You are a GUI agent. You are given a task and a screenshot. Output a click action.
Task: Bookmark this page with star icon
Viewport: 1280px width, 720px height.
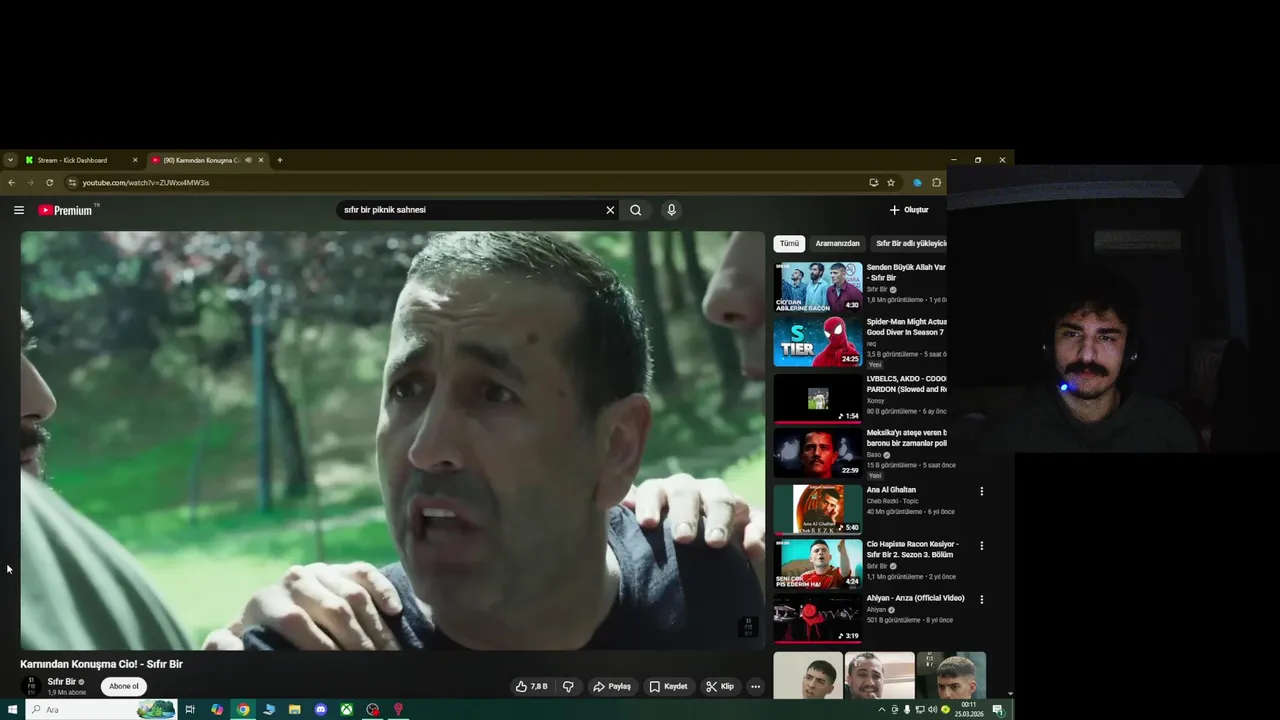891,183
